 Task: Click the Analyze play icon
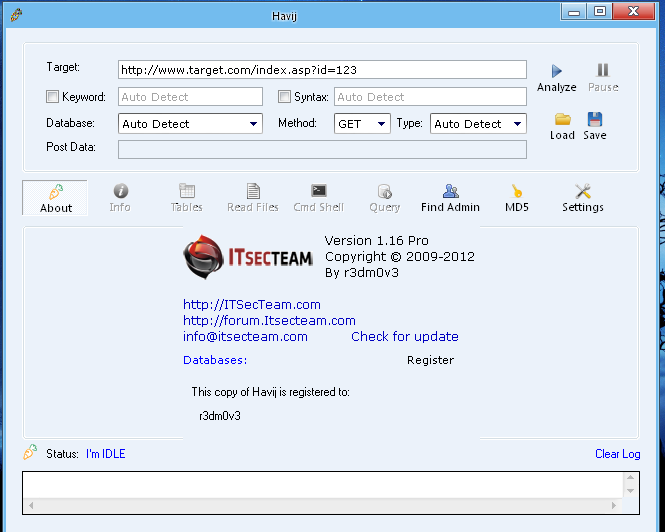pos(556,71)
